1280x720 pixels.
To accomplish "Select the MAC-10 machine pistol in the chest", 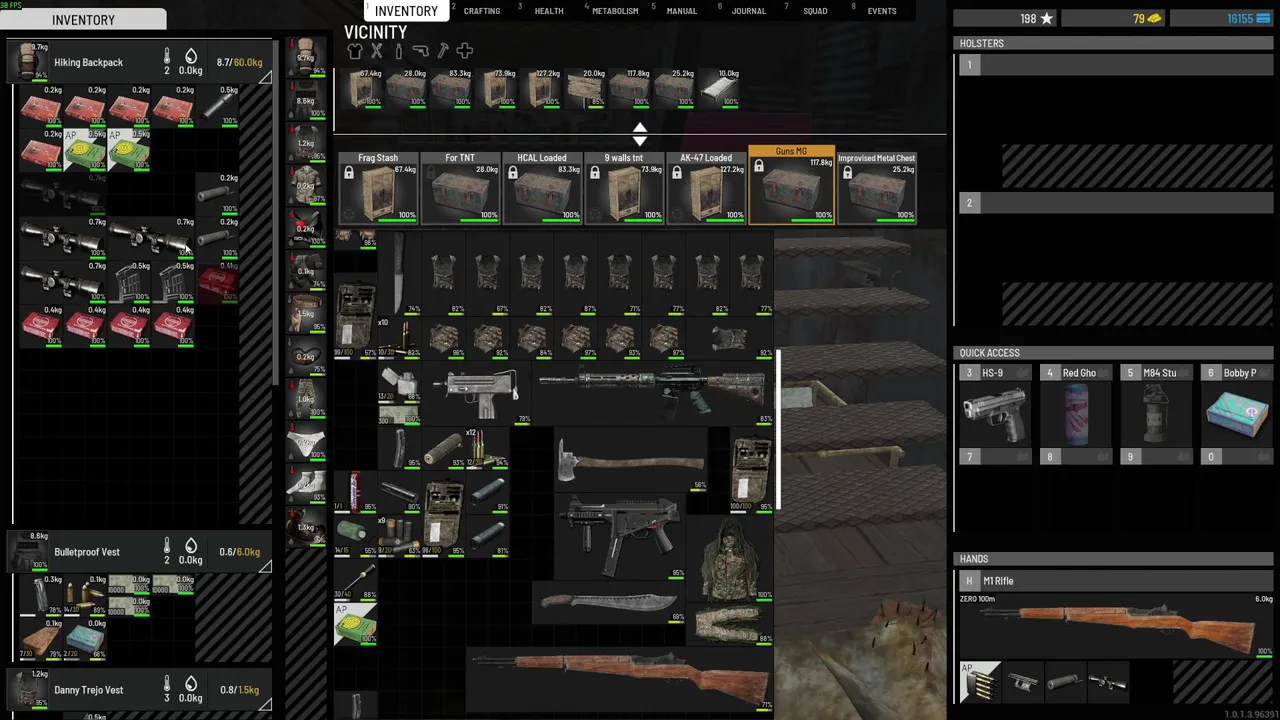I will coord(478,396).
